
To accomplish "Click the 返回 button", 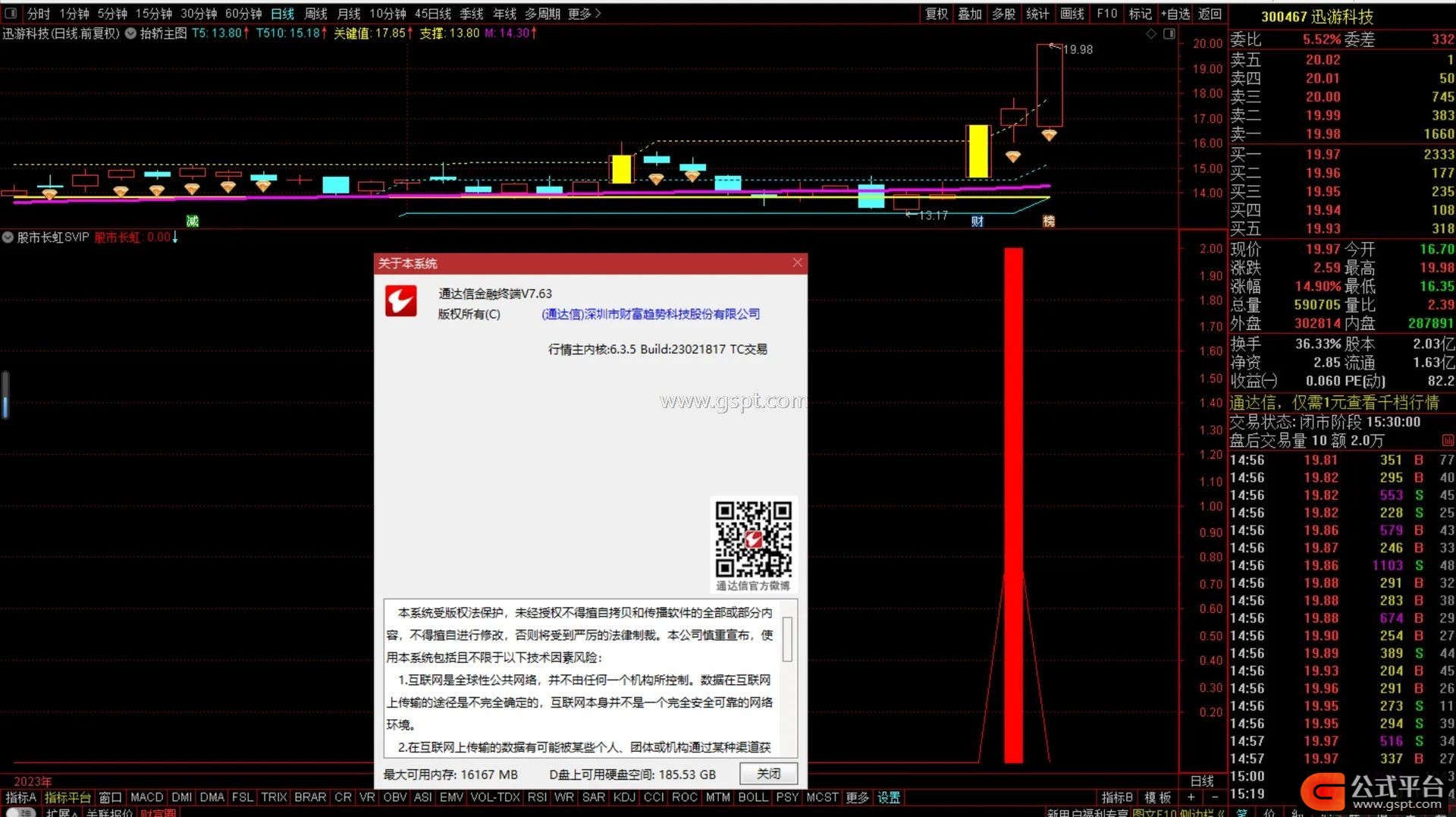I will pyautogui.click(x=1210, y=14).
